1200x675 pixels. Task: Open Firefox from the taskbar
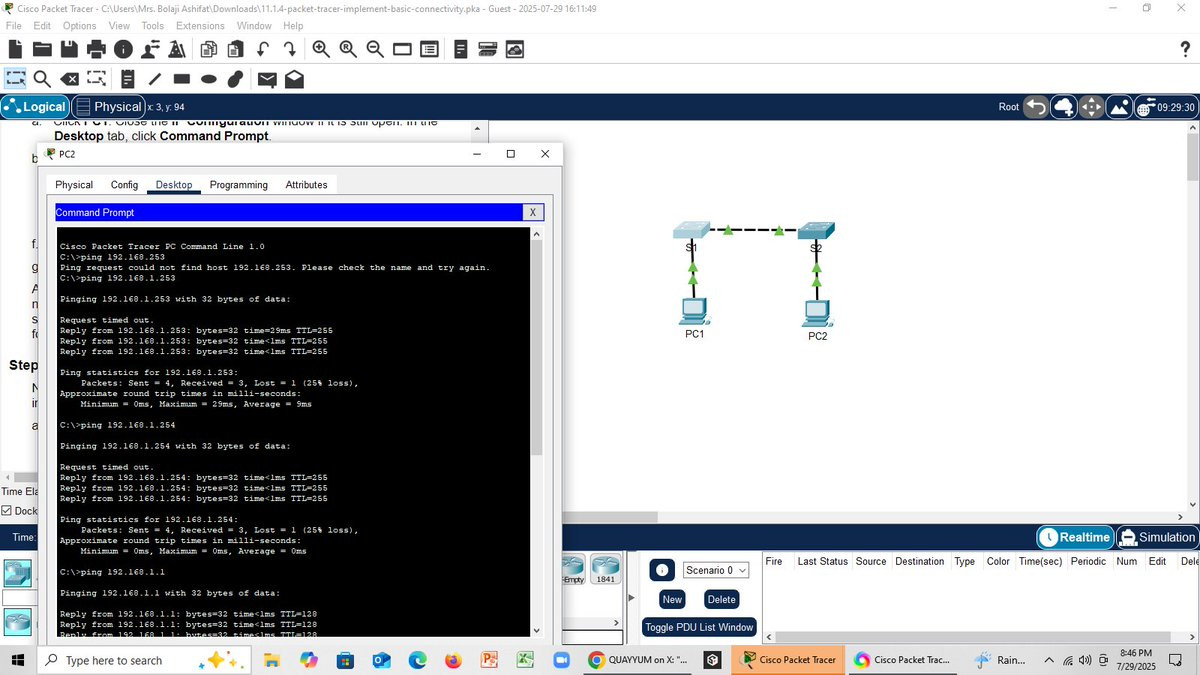click(x=452, y=660)
